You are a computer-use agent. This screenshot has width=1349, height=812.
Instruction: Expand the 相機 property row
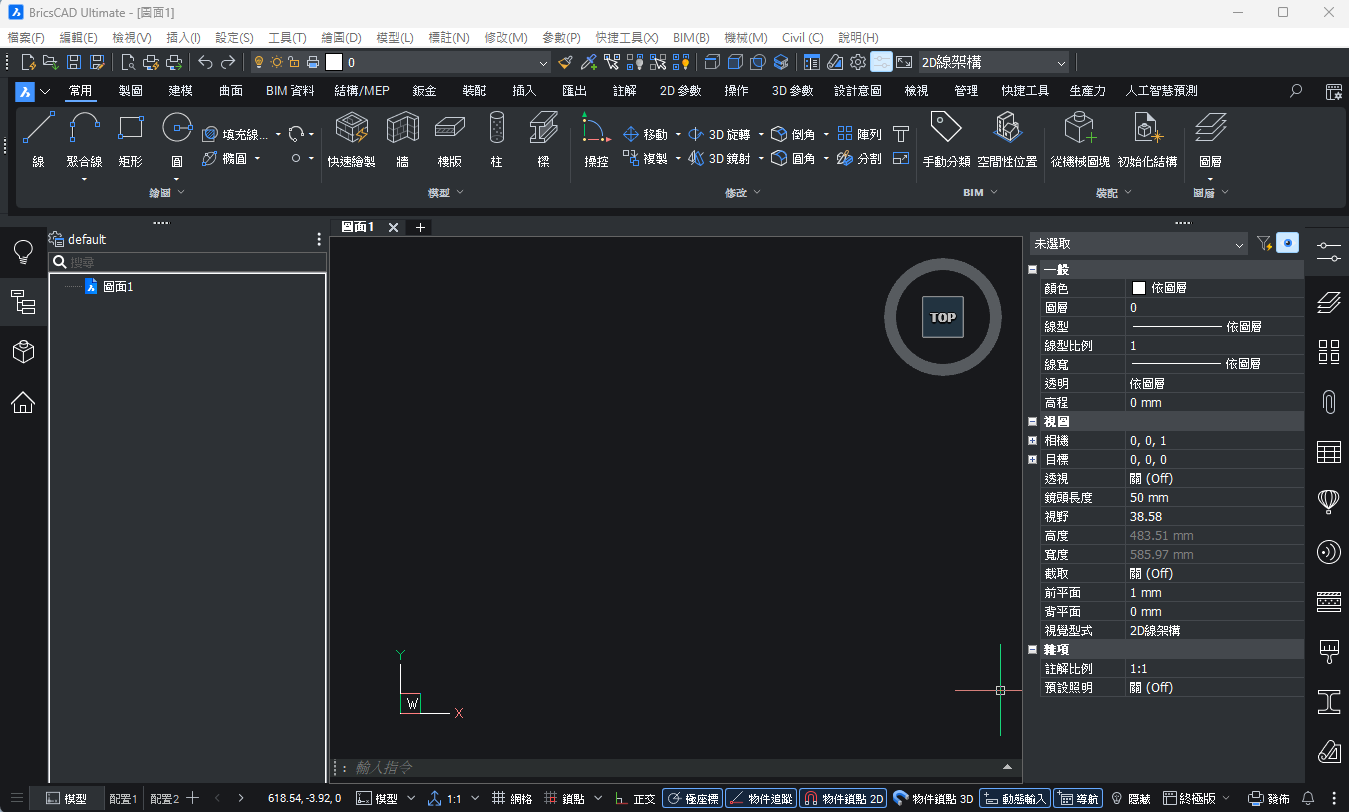(x=1033, y=441)
